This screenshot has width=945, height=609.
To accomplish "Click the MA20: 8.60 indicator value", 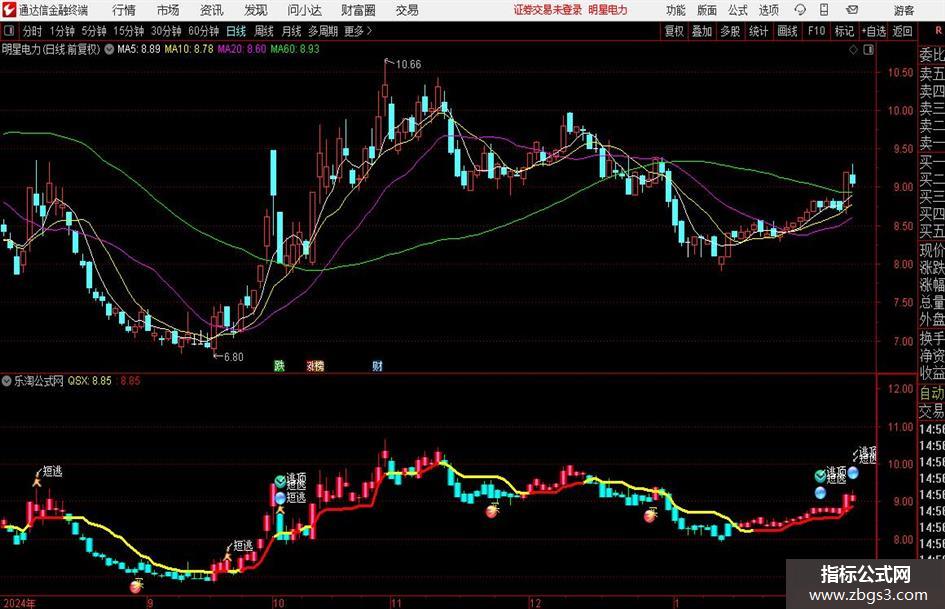I will coord(242,49).
